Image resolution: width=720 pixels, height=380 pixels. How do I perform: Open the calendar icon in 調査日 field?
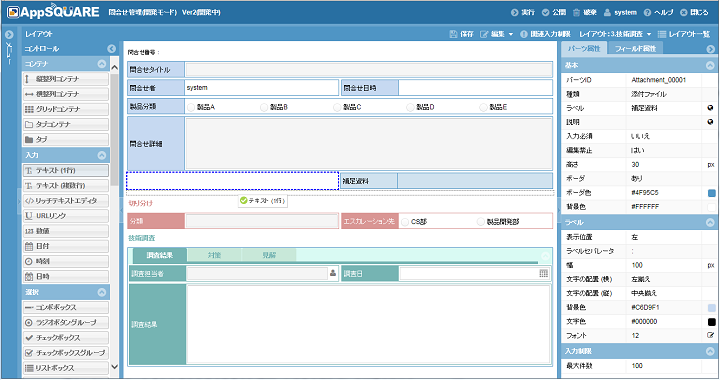point(544,274)
